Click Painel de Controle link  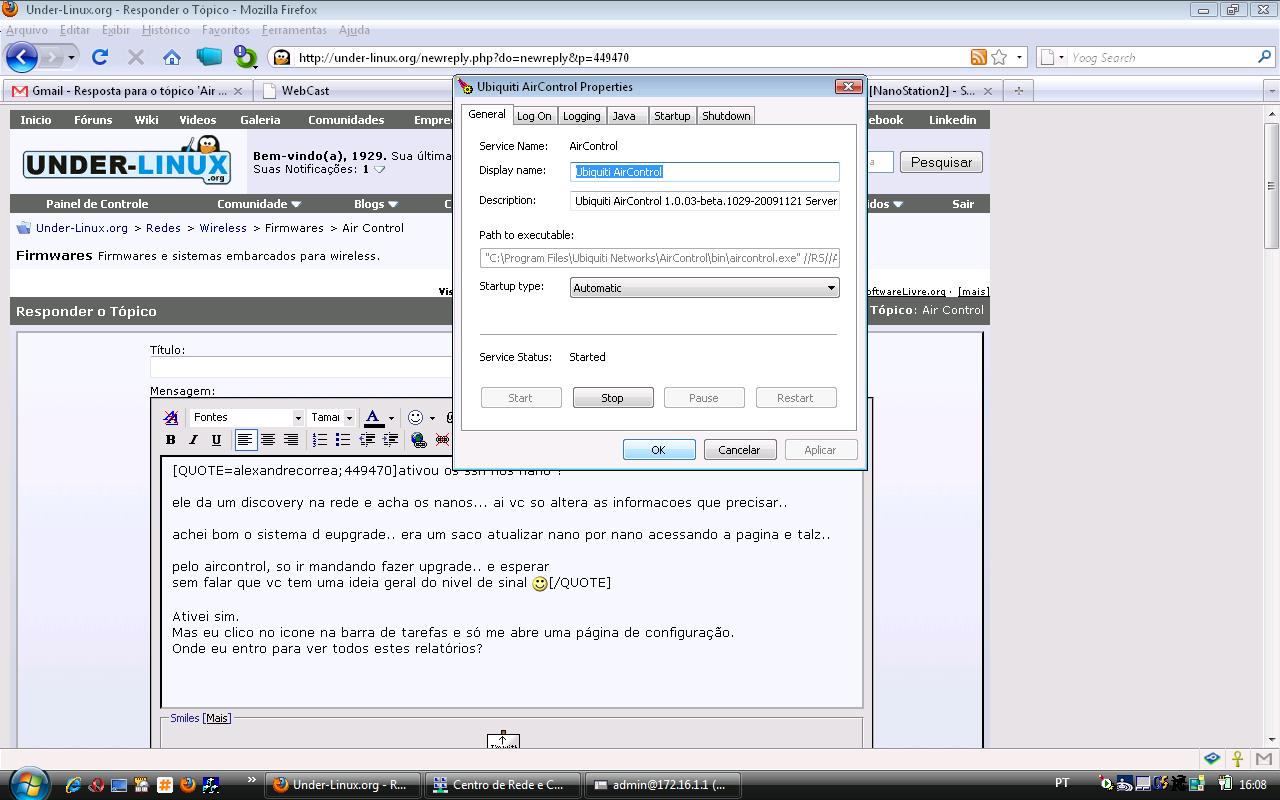97,204
